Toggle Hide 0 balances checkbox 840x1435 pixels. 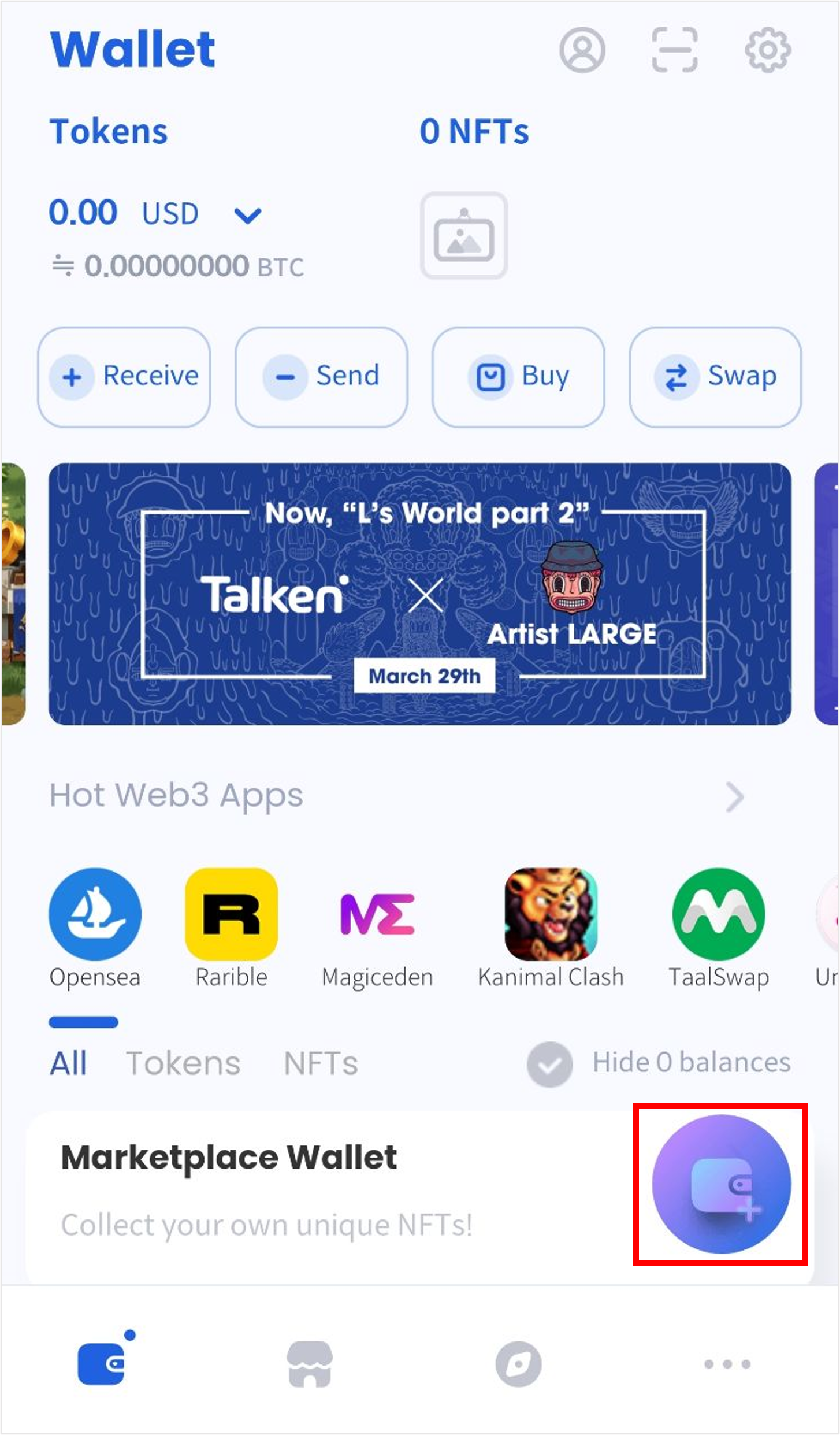click(549, 1064)
